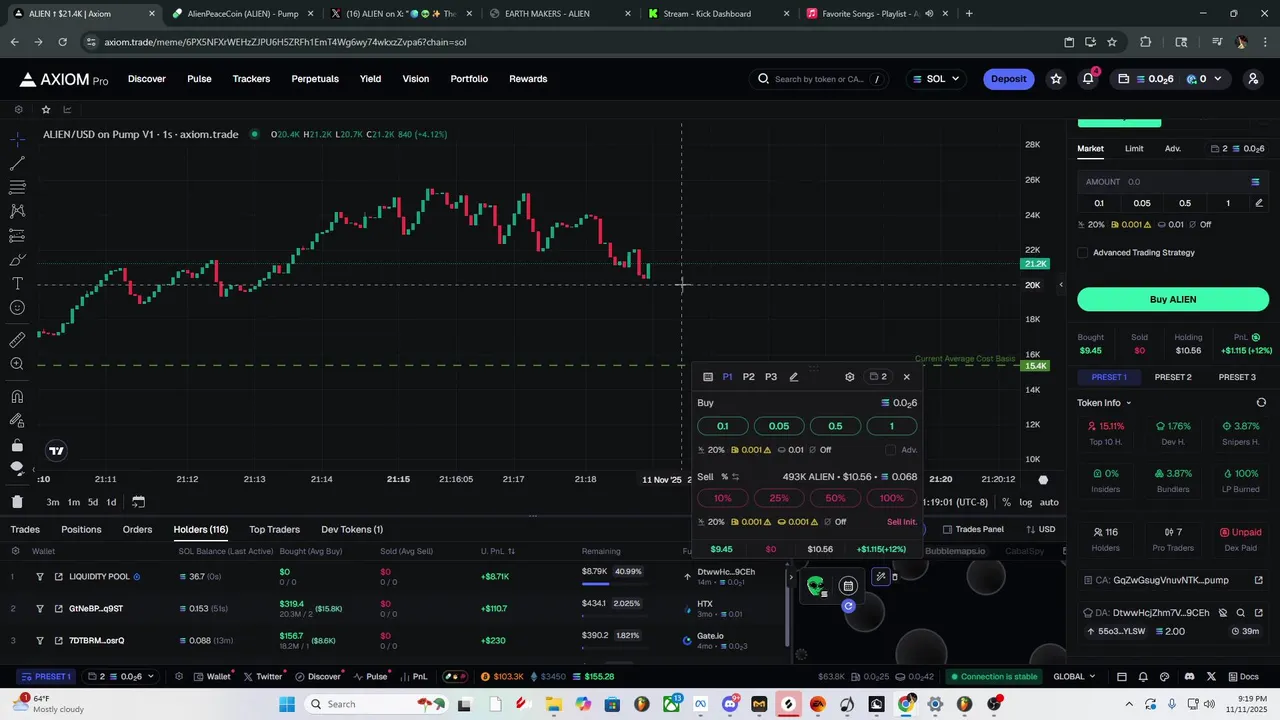Expand the Token Info section
This screenshot has width=1280, height=720.
(1105, 403)
